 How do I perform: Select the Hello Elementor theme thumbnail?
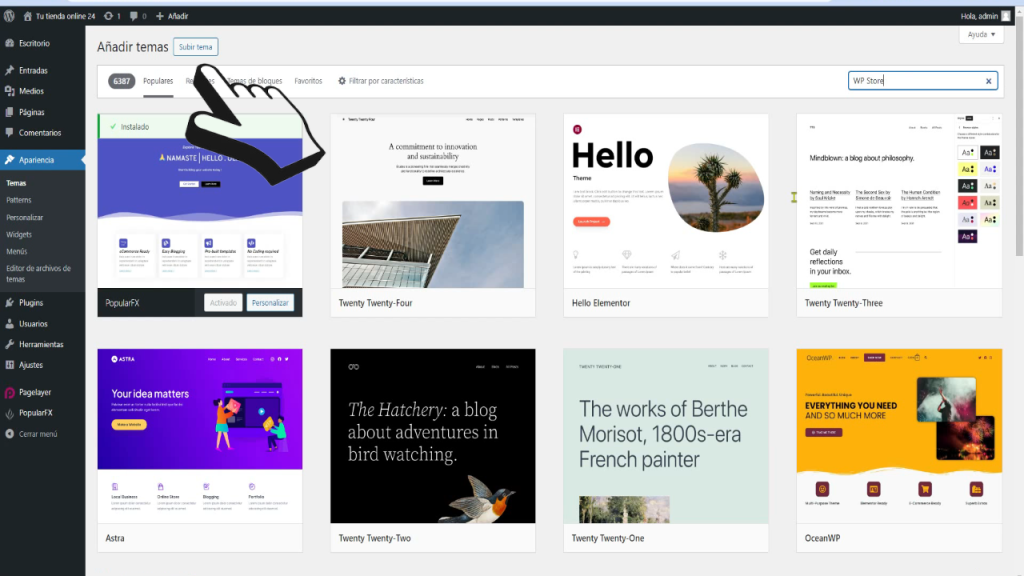click(x=666, y=201)
